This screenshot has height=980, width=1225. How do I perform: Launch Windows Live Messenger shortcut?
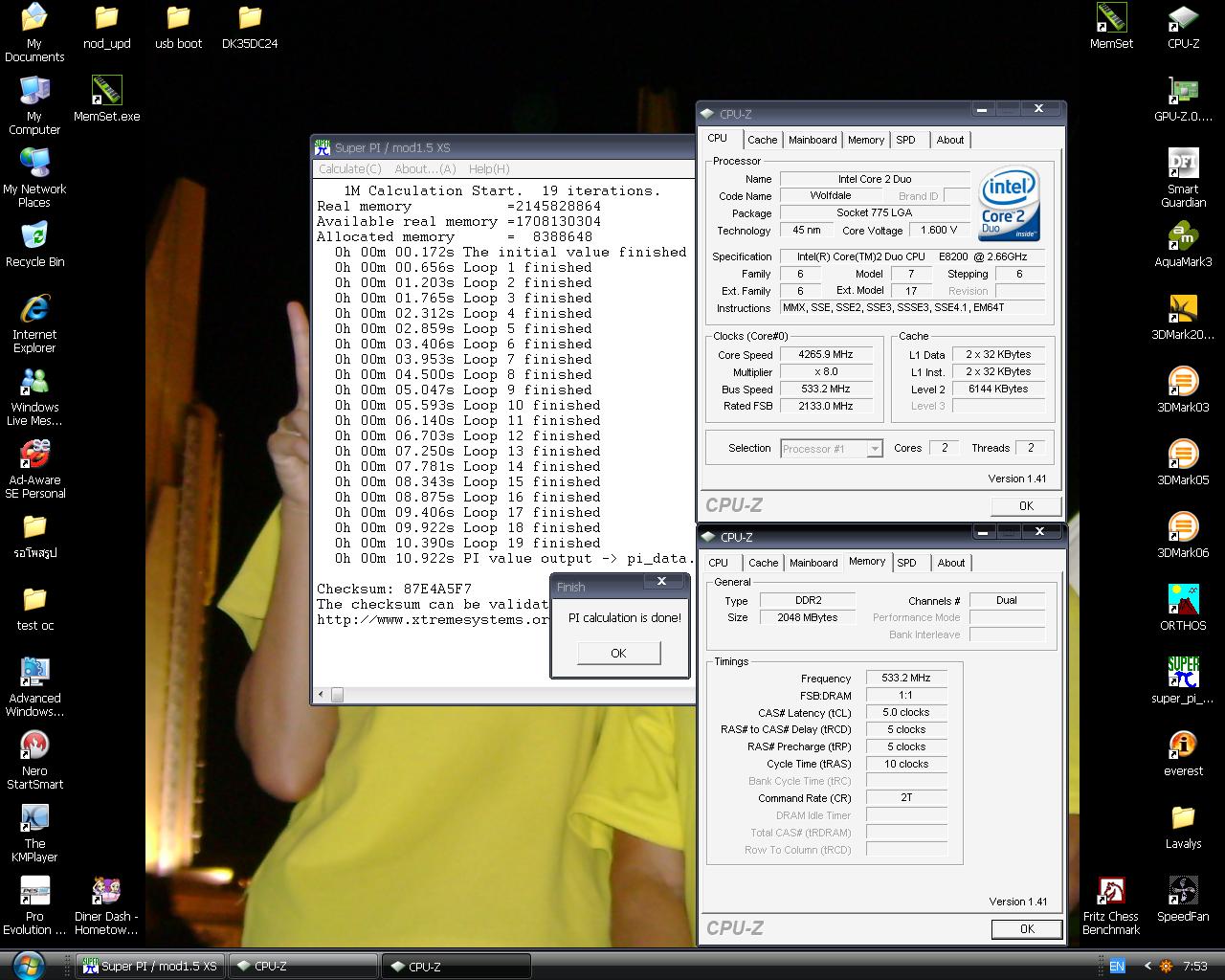coord(34,395)
